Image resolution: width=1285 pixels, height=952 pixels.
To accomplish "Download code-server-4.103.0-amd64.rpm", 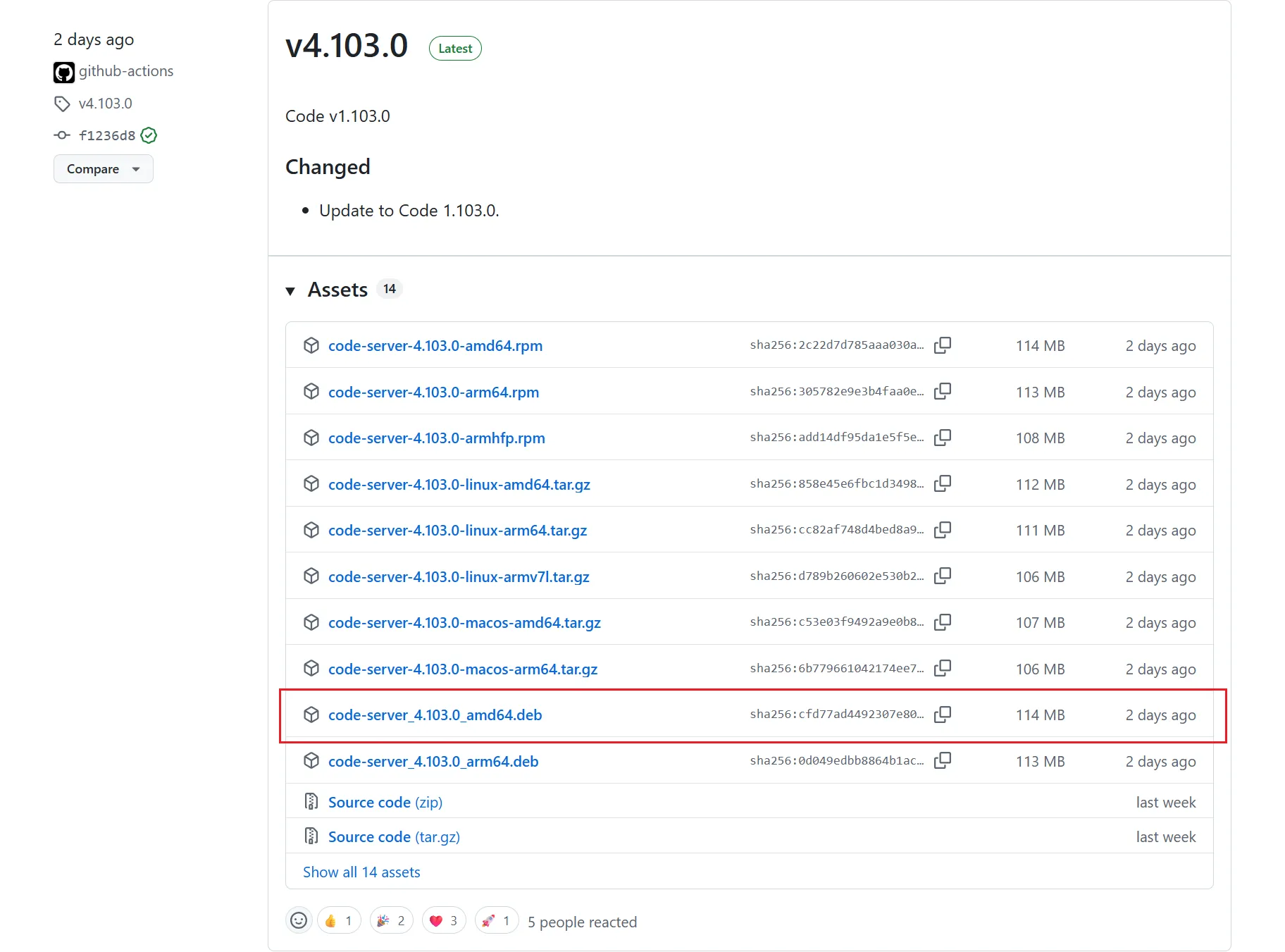I will pyautogui.click(x=435, y=346).
